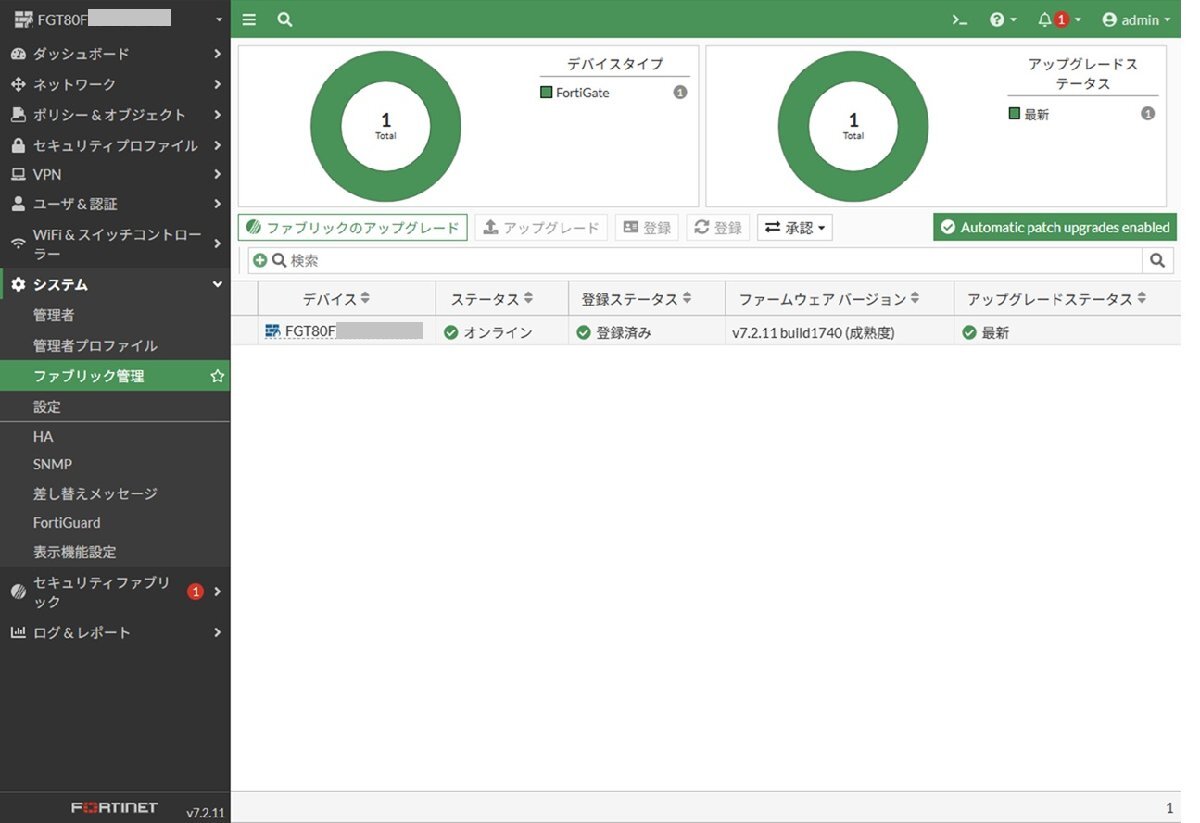1200x823 pixels.
Task: Sort by the ステータス column header
Action: (491, 299)
